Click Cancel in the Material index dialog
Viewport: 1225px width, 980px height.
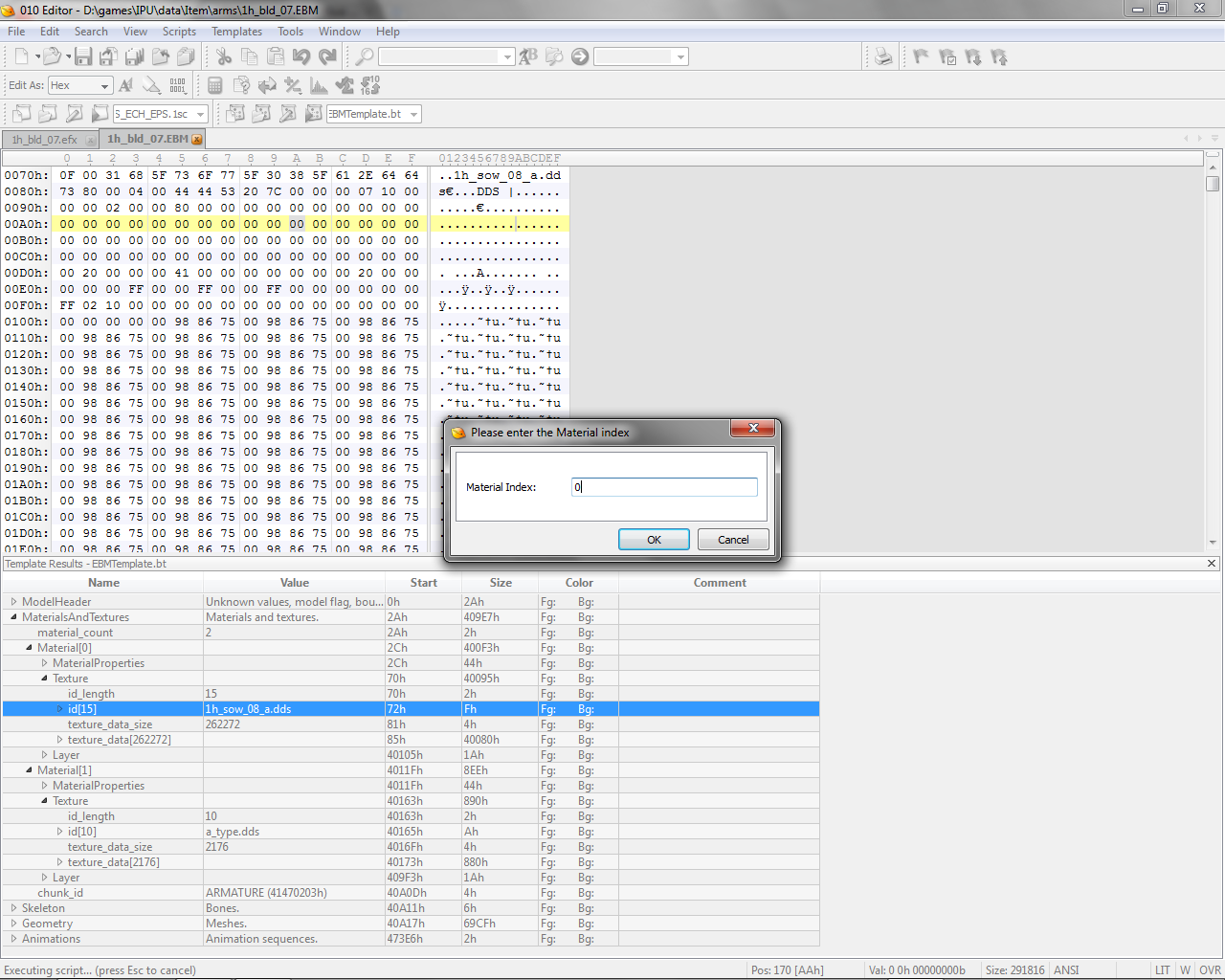tap(733, 540)
